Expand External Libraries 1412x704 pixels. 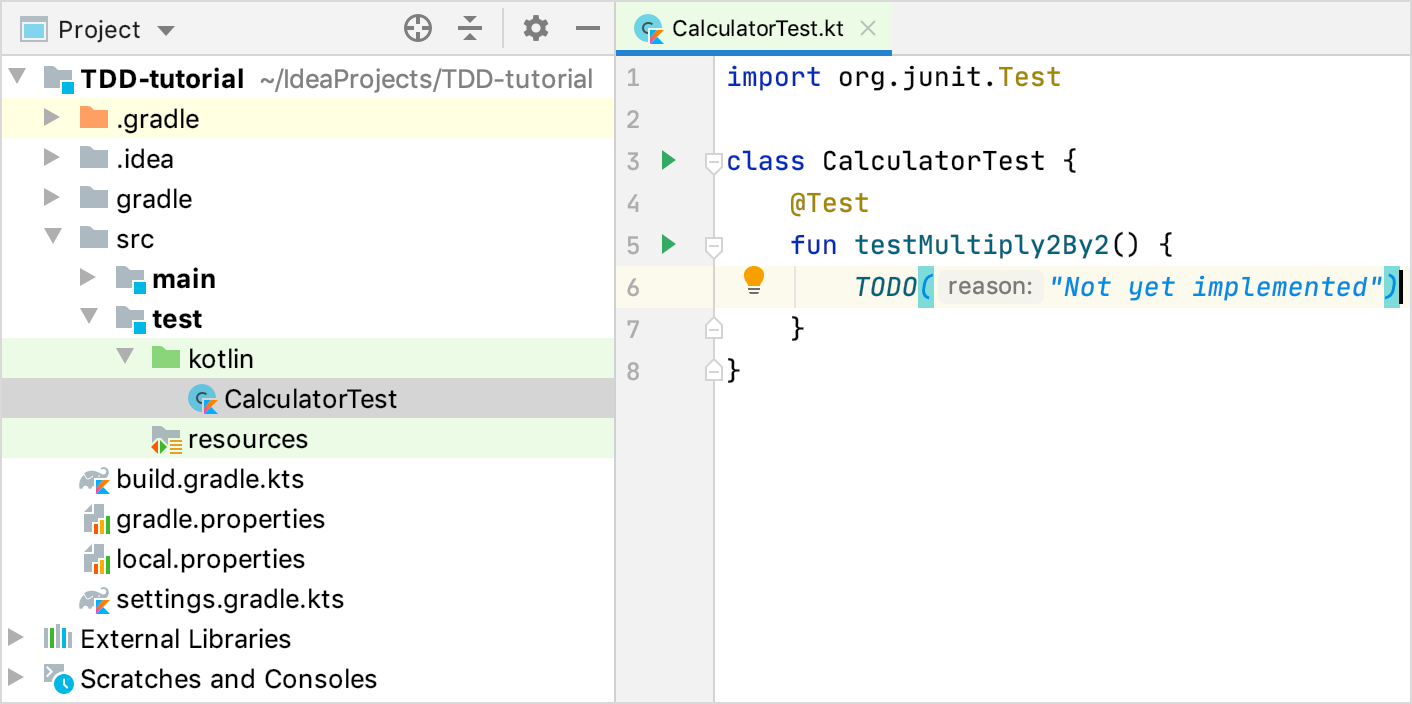[x=15, y=638]
